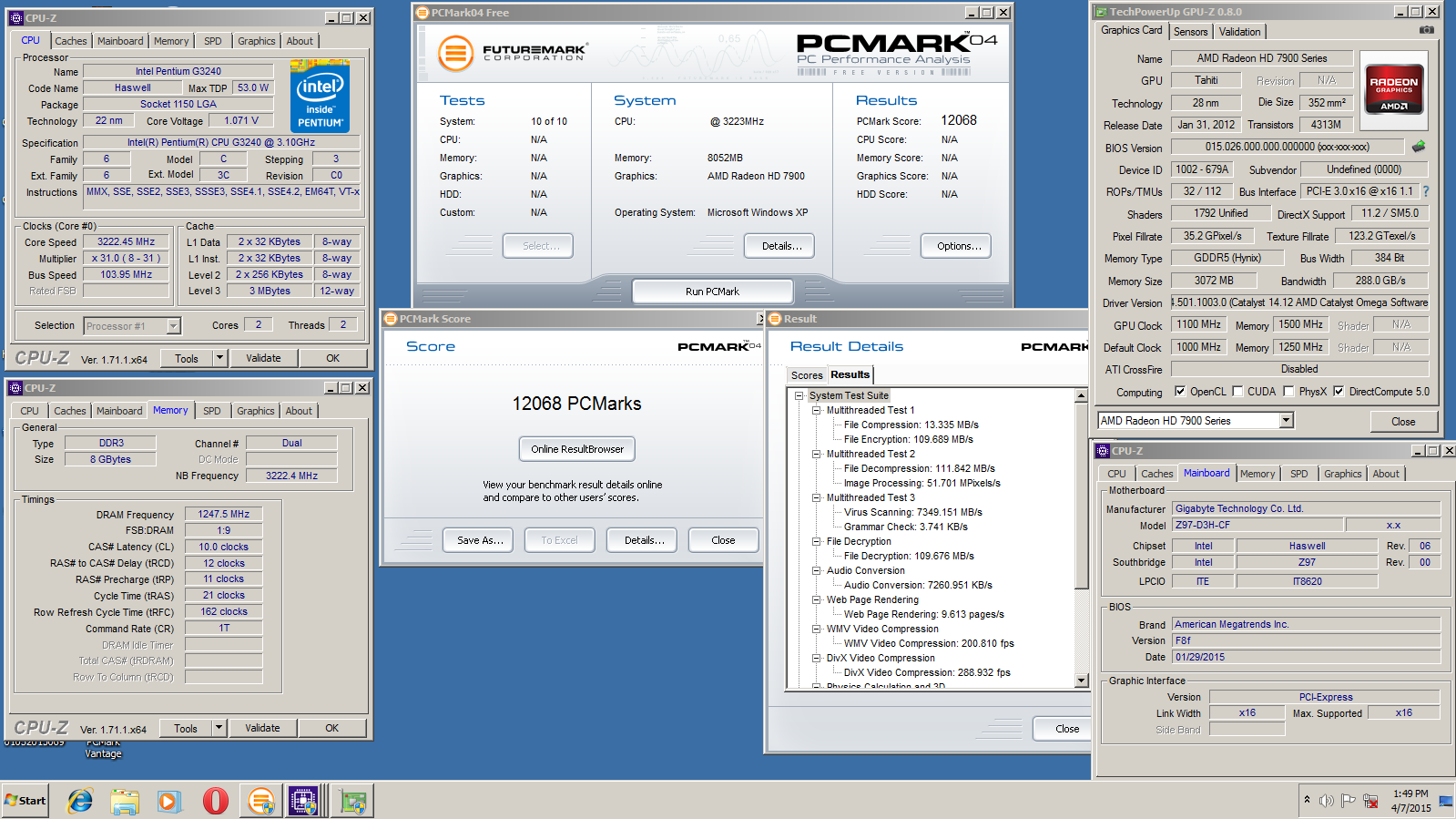Viewport: 1456px width, 819px height.
Task: Click the Result window title icon
Action: [775, 319]
